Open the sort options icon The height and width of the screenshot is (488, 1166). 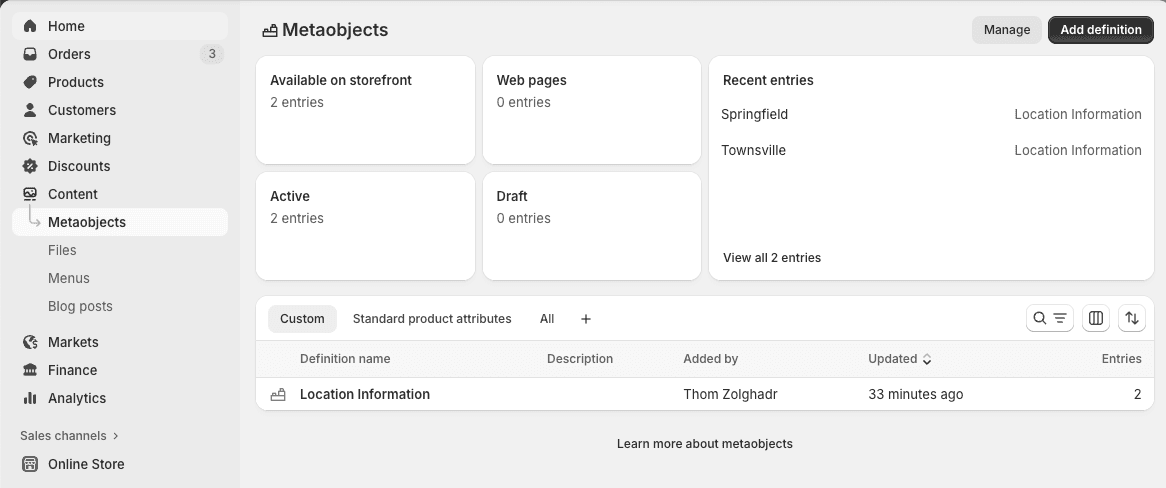coord(1132,318)
